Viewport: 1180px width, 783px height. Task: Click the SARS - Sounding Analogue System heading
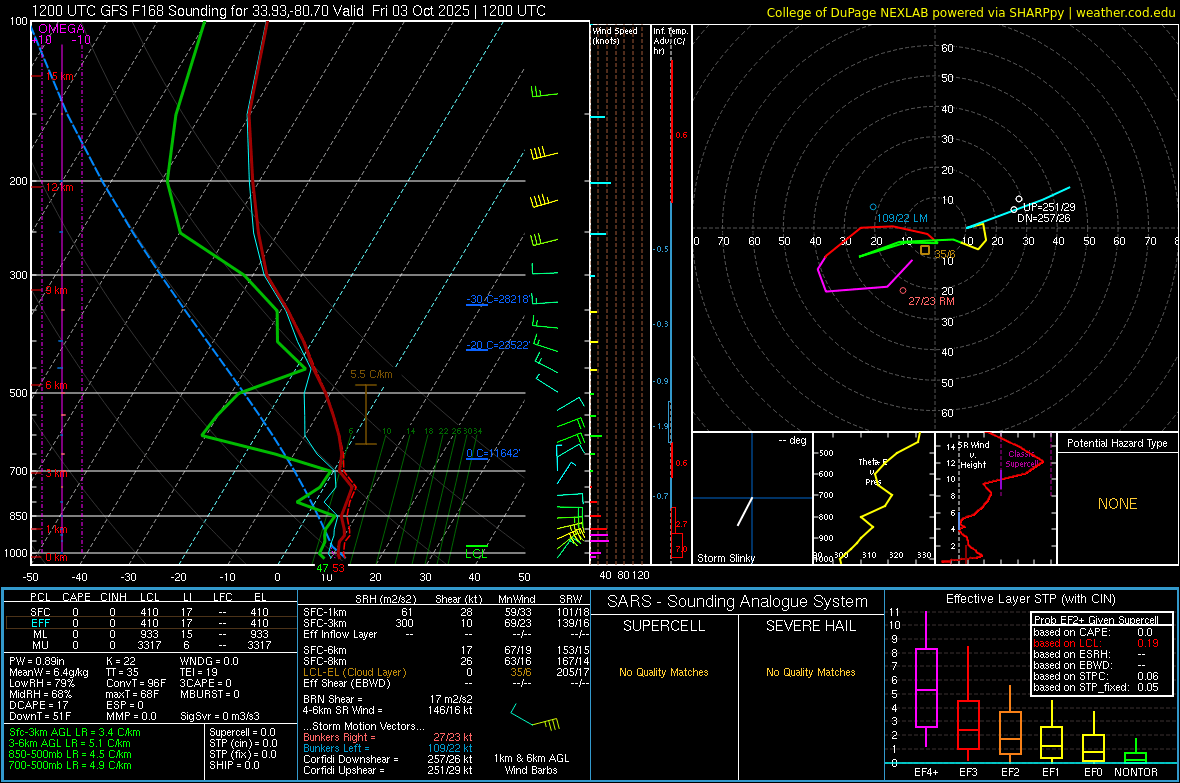pyautogui.click(x=738, y=602)
